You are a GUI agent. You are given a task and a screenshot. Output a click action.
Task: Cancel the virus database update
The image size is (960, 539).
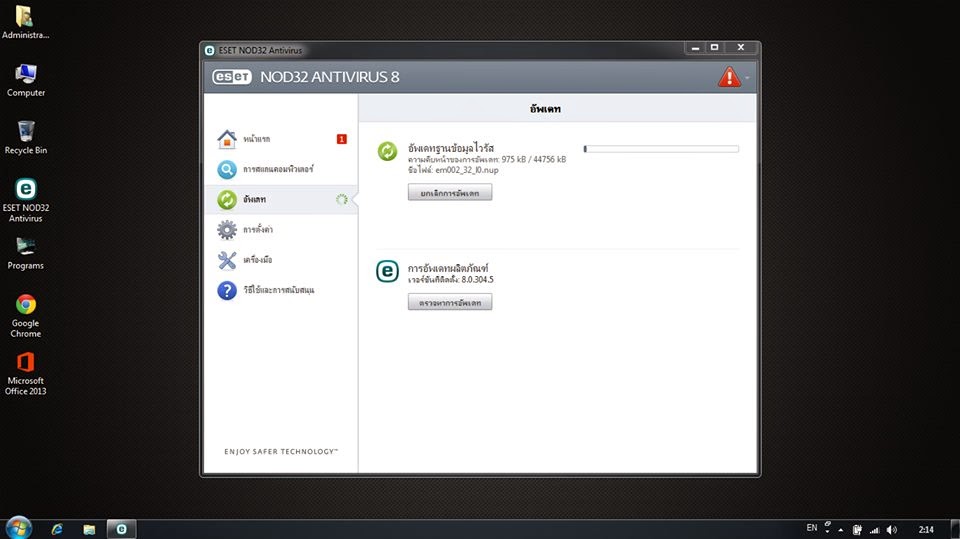(450, 192)
